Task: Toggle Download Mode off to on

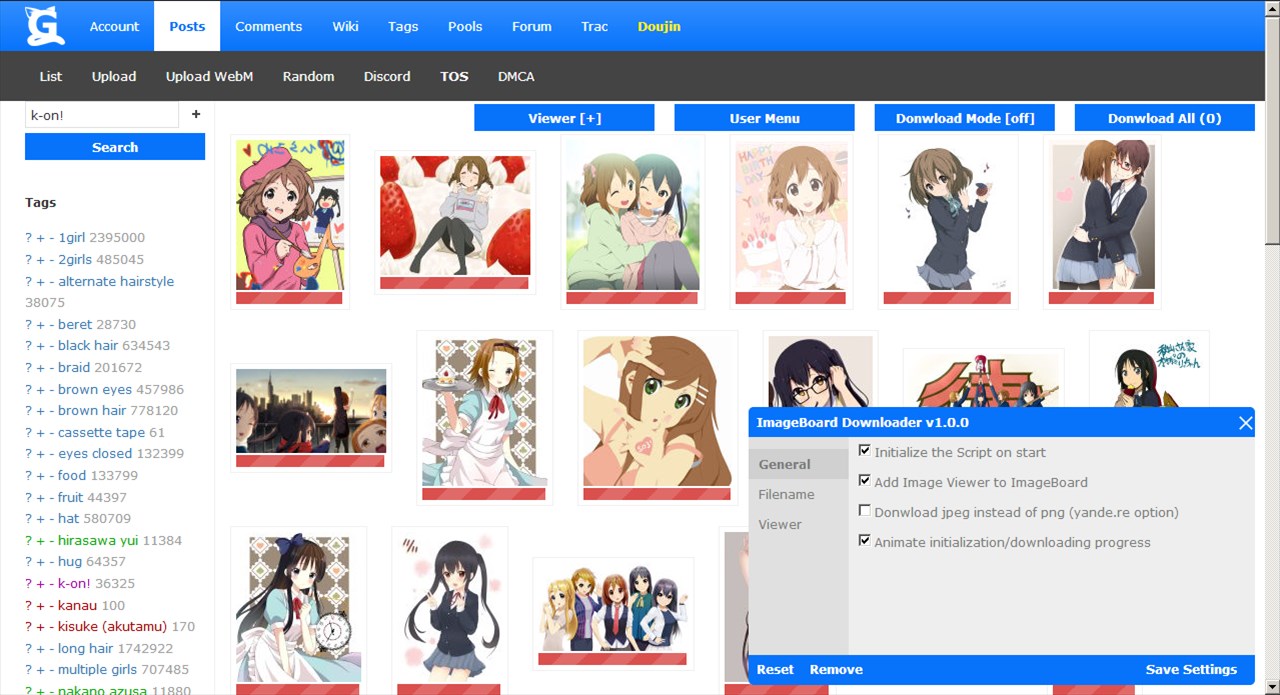Action: (964, 117)
